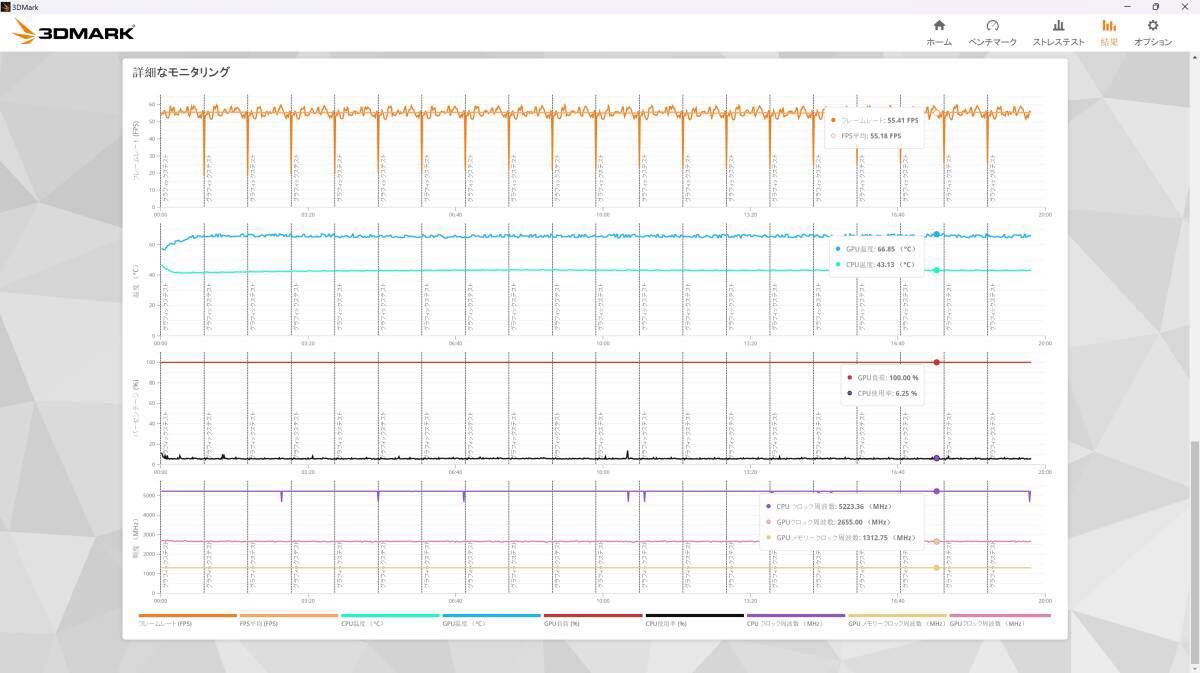Restore the window with the title bar button
Image resolution: width=1200 pixels, height=673 pixels.
(1156, 6)
